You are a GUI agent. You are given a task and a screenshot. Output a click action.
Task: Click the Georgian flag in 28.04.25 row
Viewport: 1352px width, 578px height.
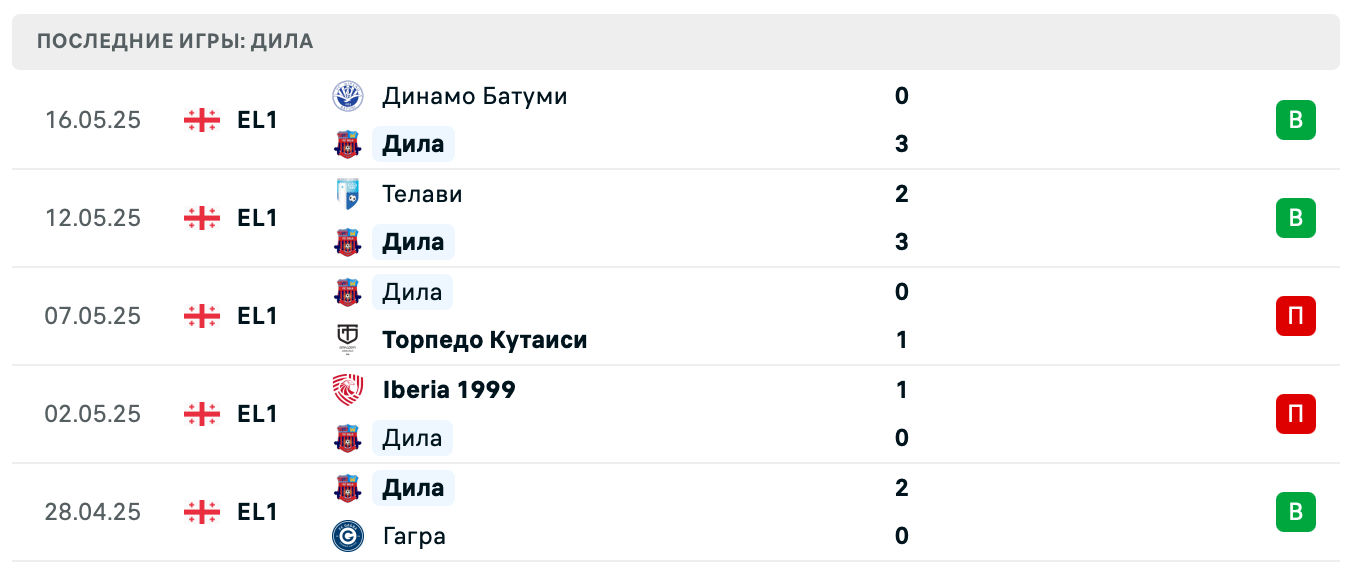(202, 512)
